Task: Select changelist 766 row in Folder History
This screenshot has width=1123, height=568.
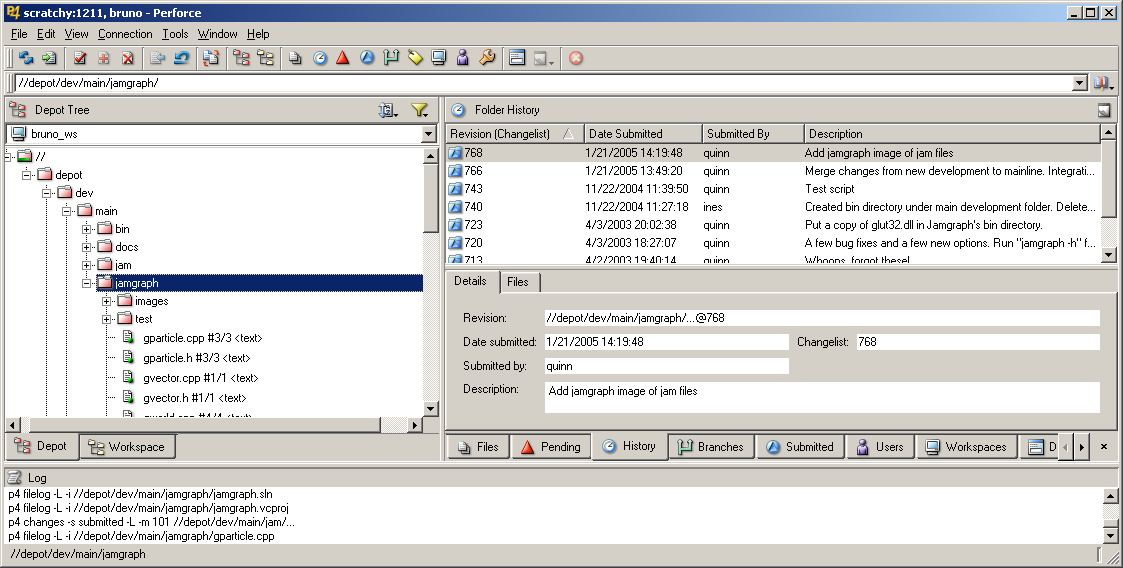Action: click(x=773, y=170)
